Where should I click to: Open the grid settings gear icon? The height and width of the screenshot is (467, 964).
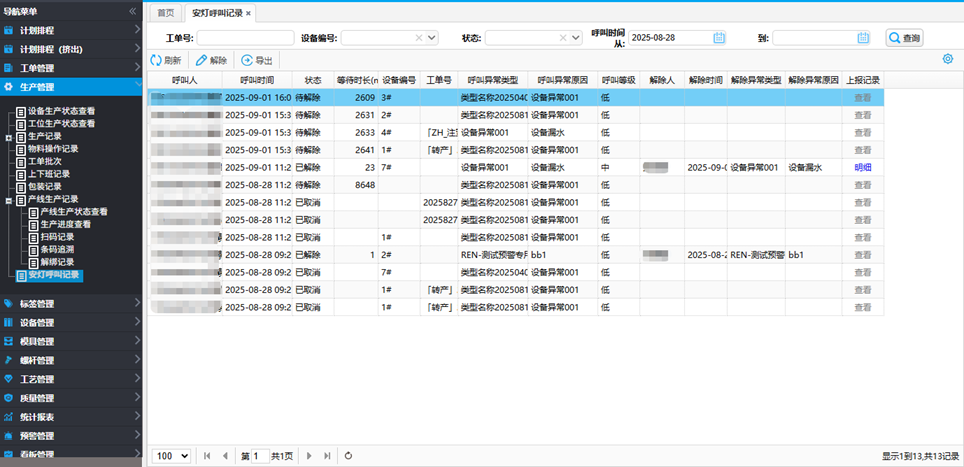[x=948, y=59]
